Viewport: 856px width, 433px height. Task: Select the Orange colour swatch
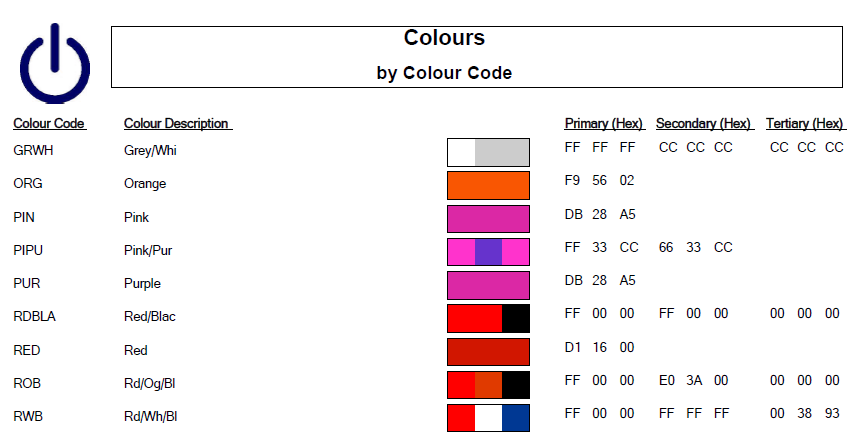click(x=488, y=185)
